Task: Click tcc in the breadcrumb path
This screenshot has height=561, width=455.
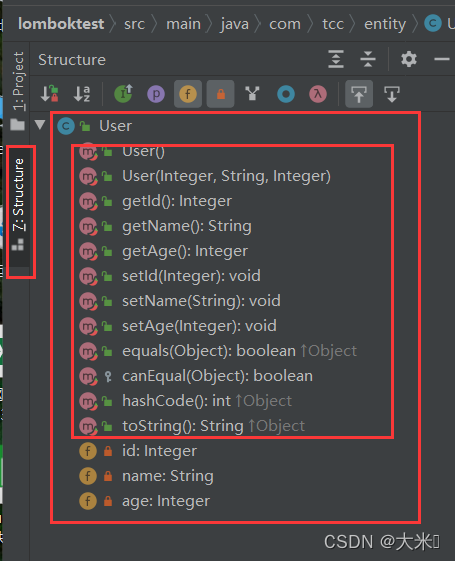Action: point(333,24)
